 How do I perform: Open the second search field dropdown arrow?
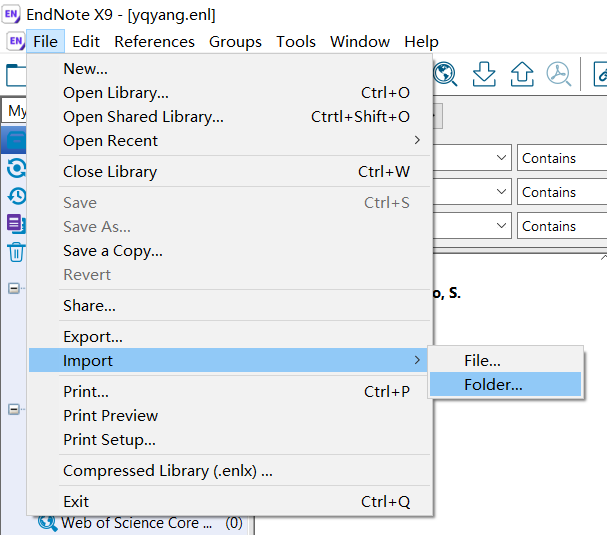click(501, 192)
